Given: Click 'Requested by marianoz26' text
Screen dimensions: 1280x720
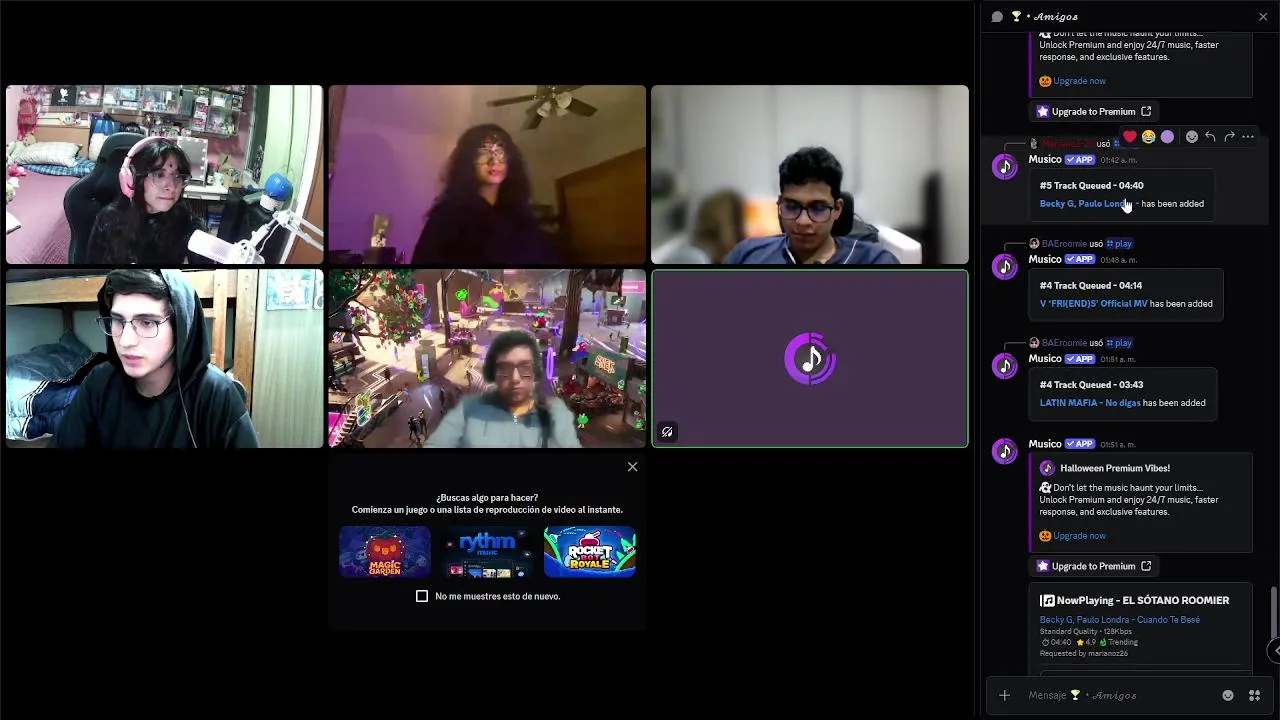Looking at the screenshot, I should click(1083, 654).
